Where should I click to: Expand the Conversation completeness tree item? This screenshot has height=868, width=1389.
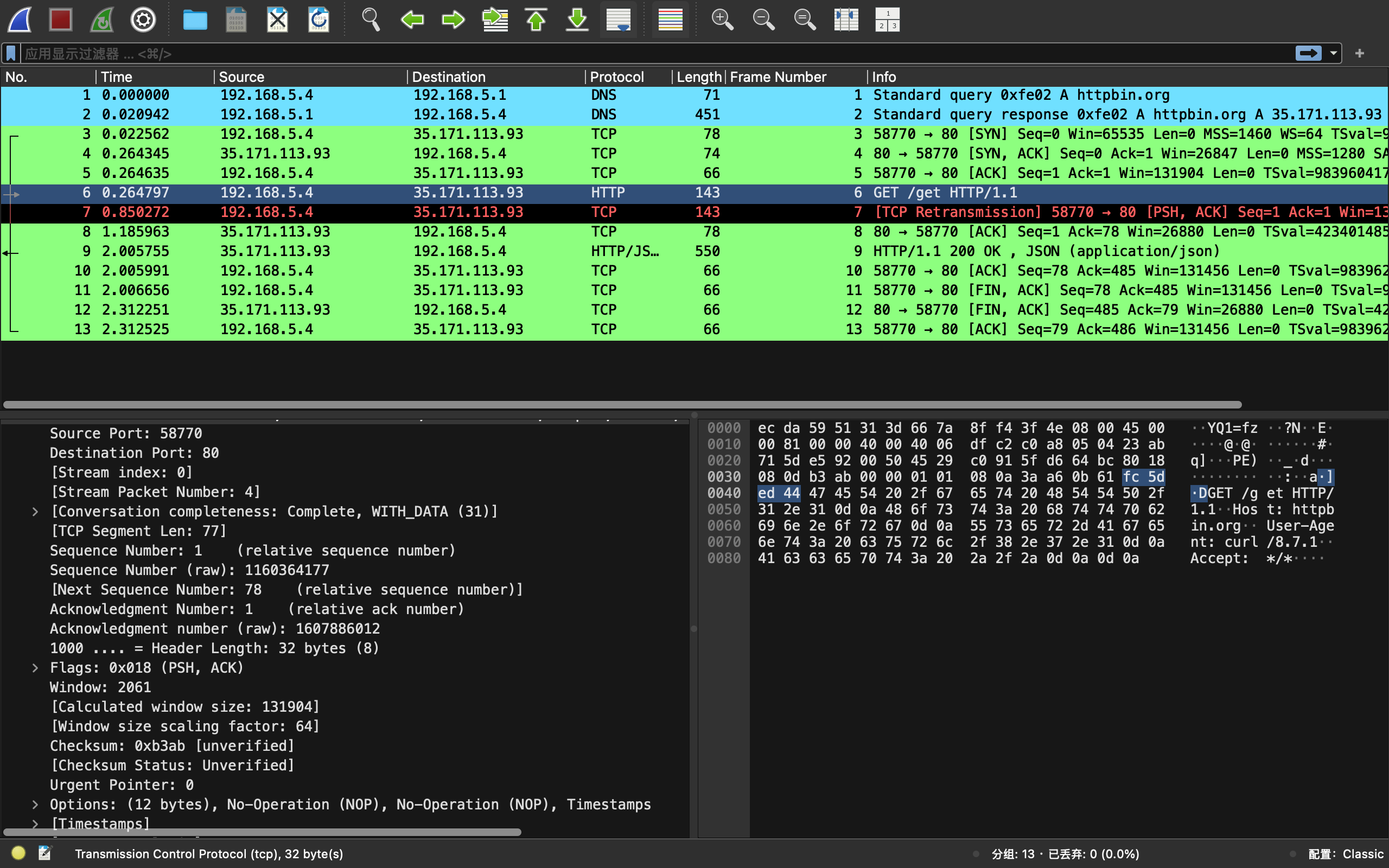pyautogui.click(x=35, y=512)
